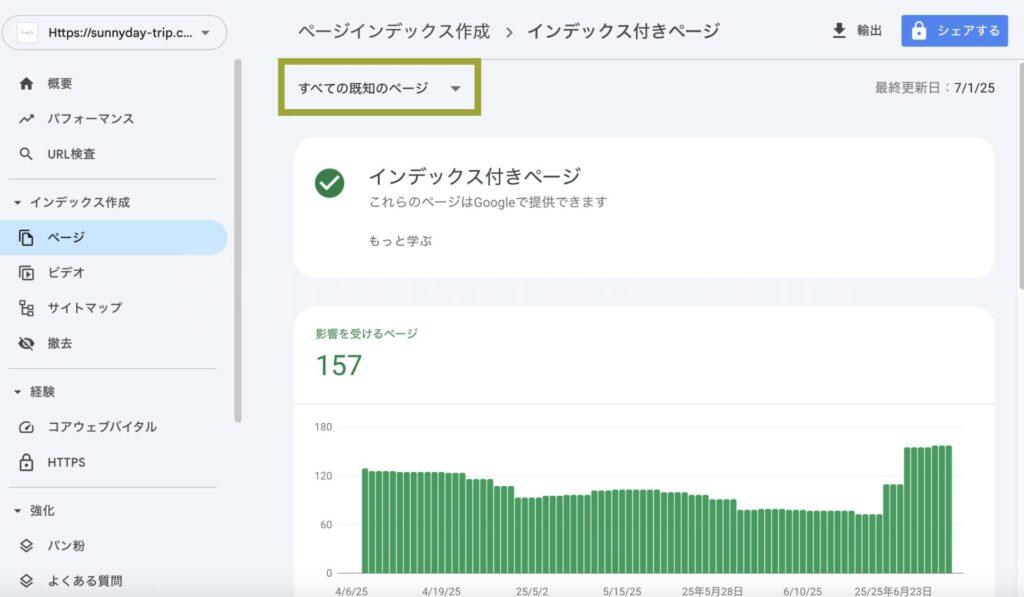Click the コアウェブバイタル gauge icon
The height and width of the screenshot is (597, 1024).
tap(27, 427)
